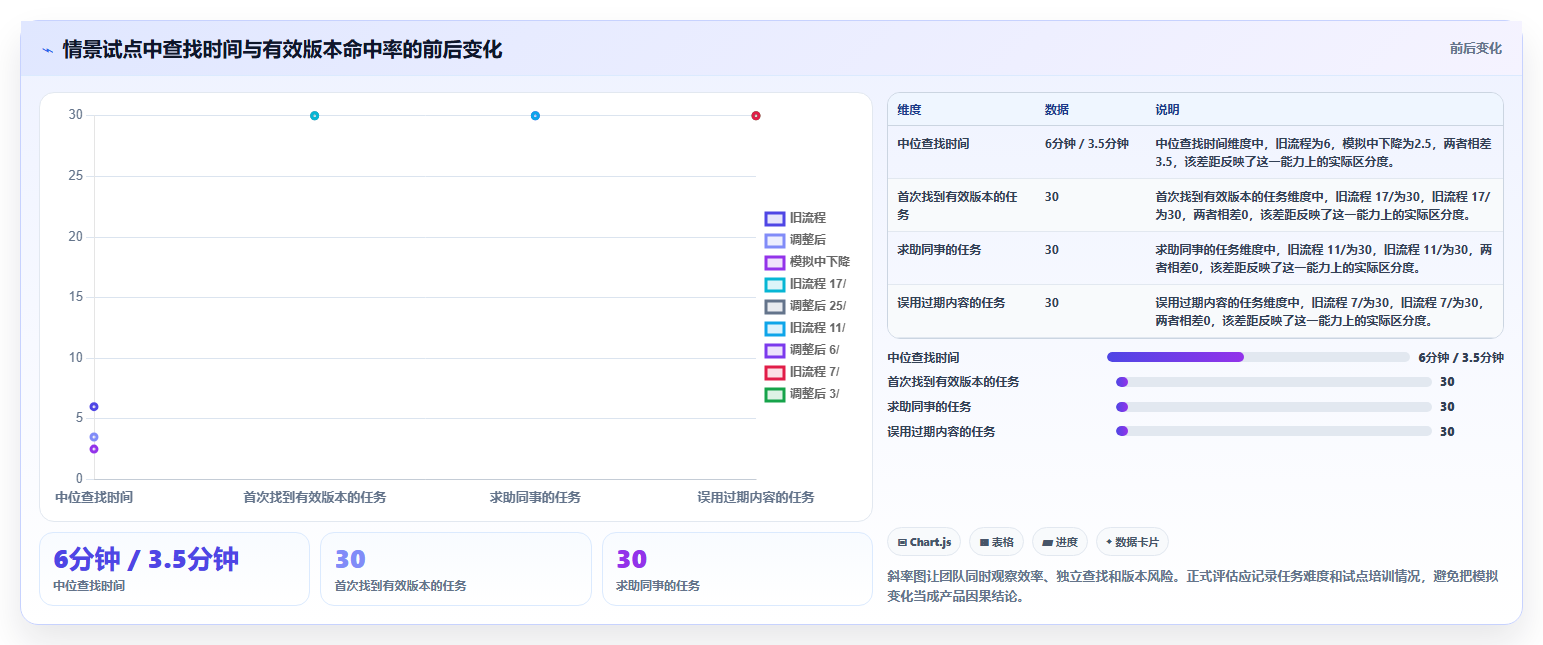Click the lowest purple chart point at 2.5
Screen dimensions: 1543x645
[x=94, y=449]
